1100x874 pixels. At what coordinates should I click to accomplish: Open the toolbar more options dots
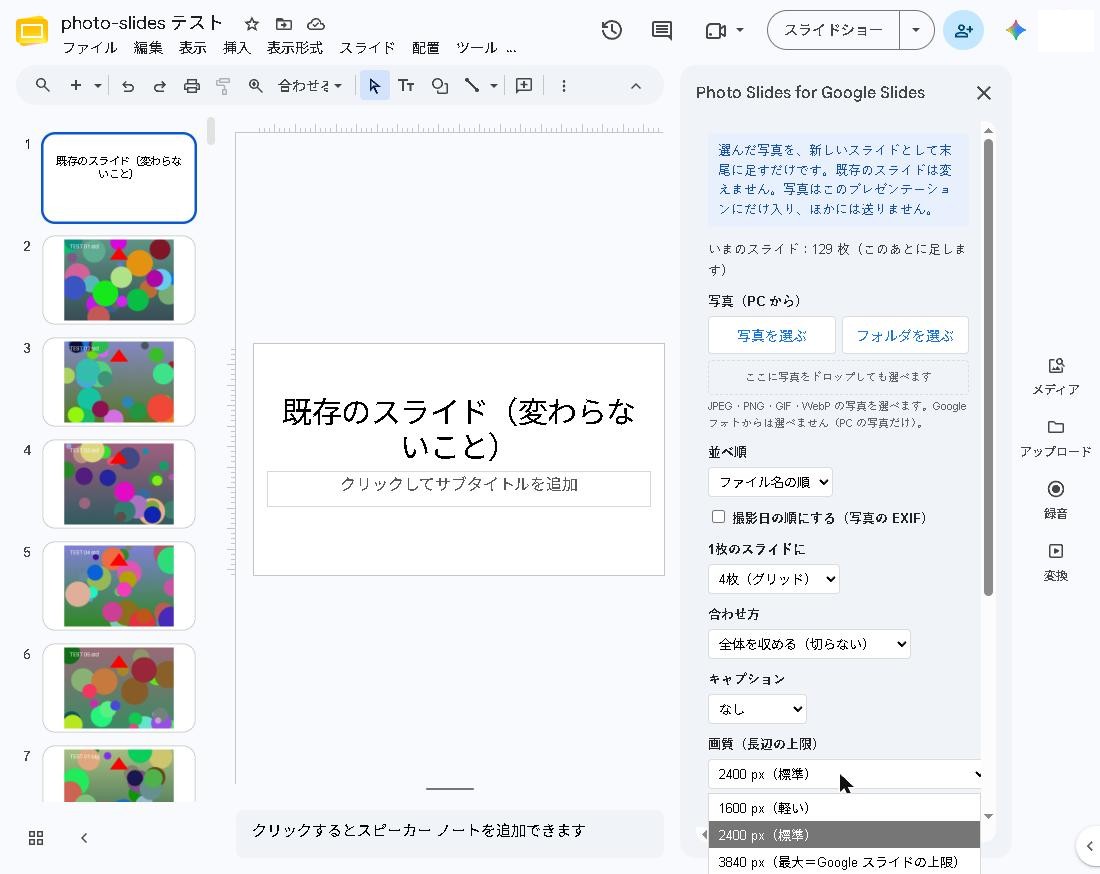tap(563, 86)
